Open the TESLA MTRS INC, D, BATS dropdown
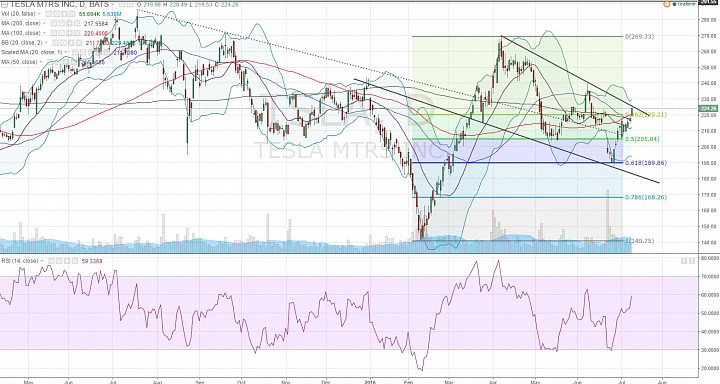Screen dimensions: 720x384 [112, 5]
